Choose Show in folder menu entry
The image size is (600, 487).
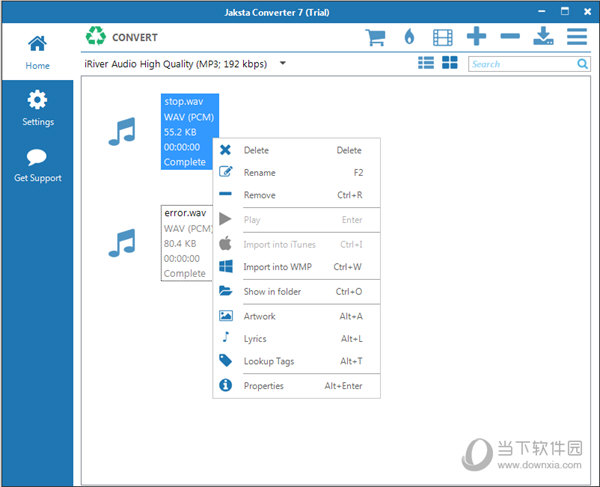click(x=296, y=292)
